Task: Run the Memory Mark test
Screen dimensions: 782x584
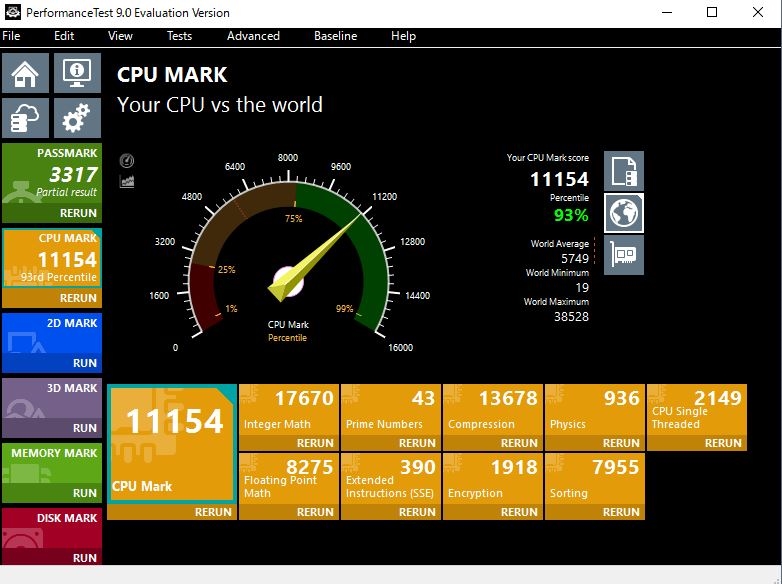Action: tap(52, 493)
